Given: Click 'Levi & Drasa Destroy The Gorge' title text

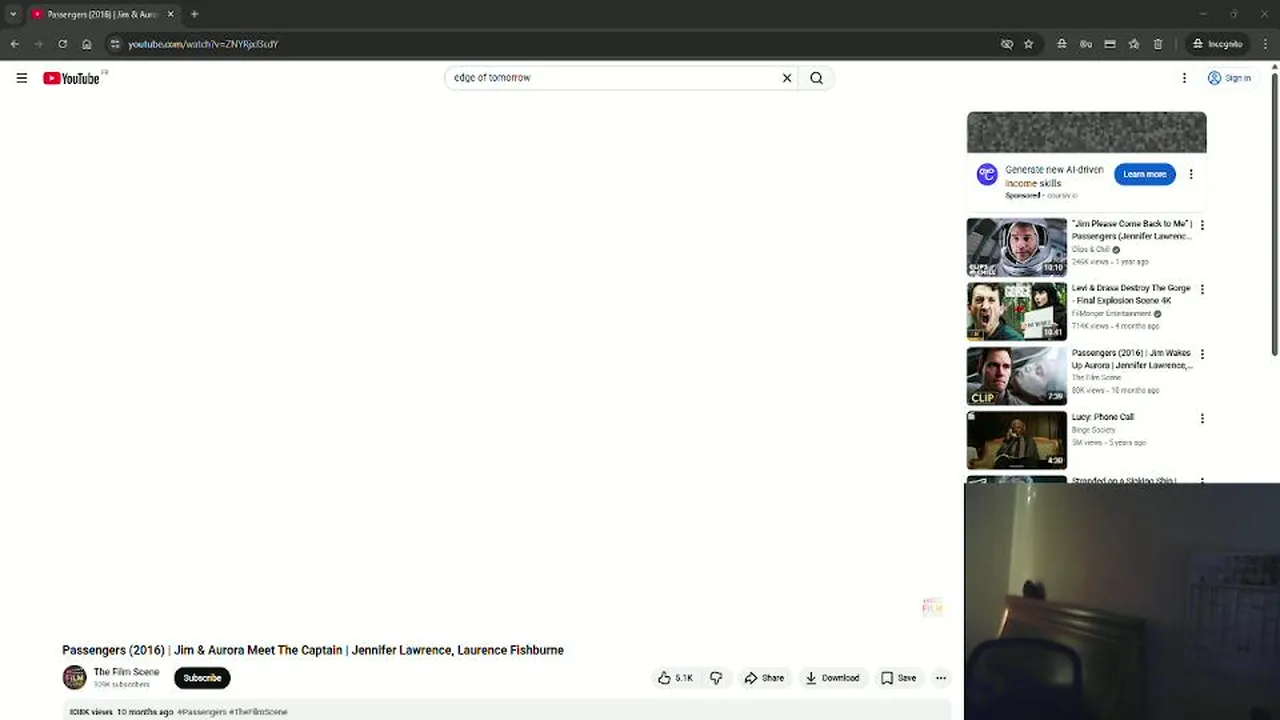Looking at the screenshot, I should click(x=1131, y=294).
